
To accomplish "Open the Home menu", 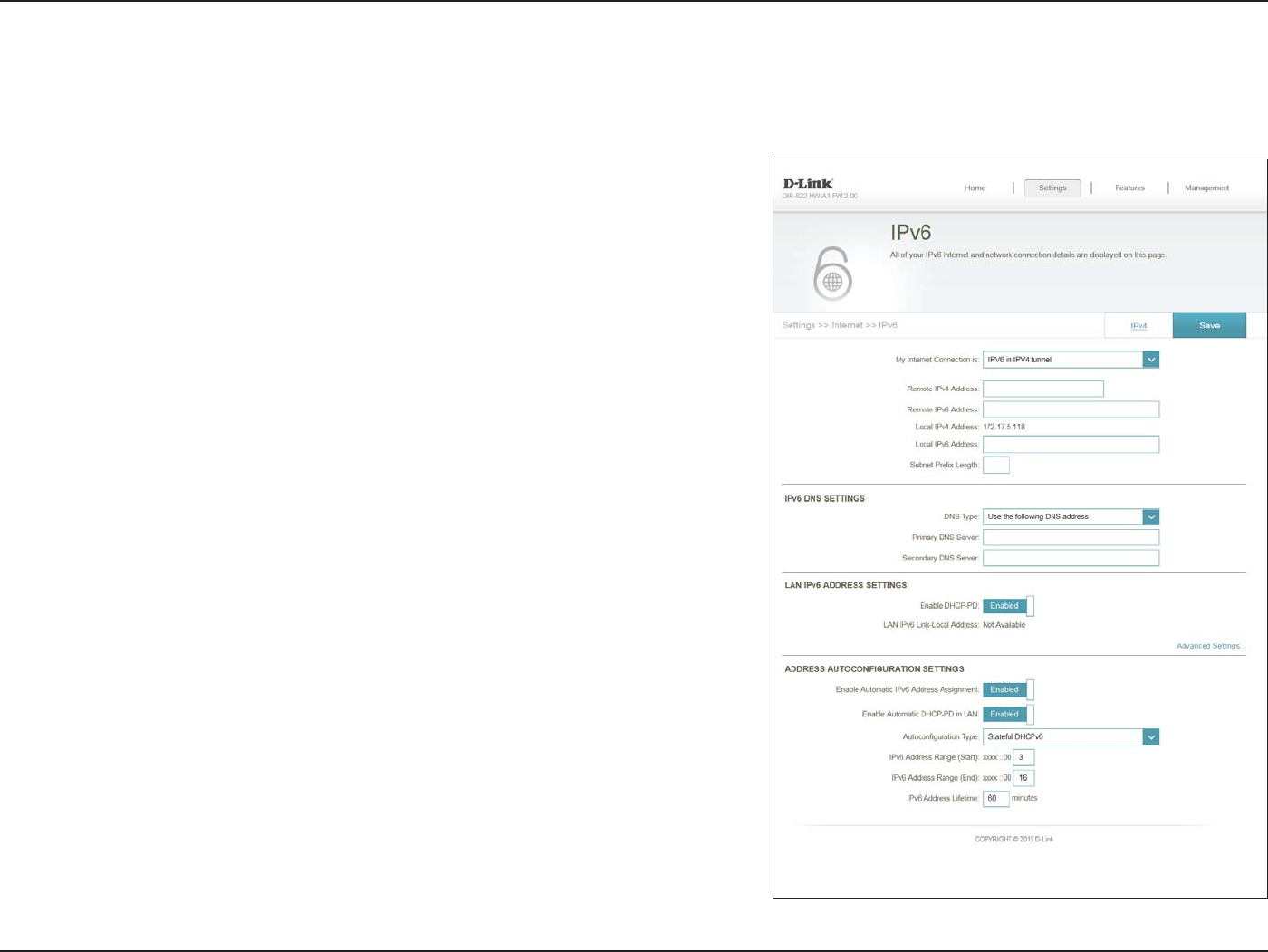I will [975, 188].
